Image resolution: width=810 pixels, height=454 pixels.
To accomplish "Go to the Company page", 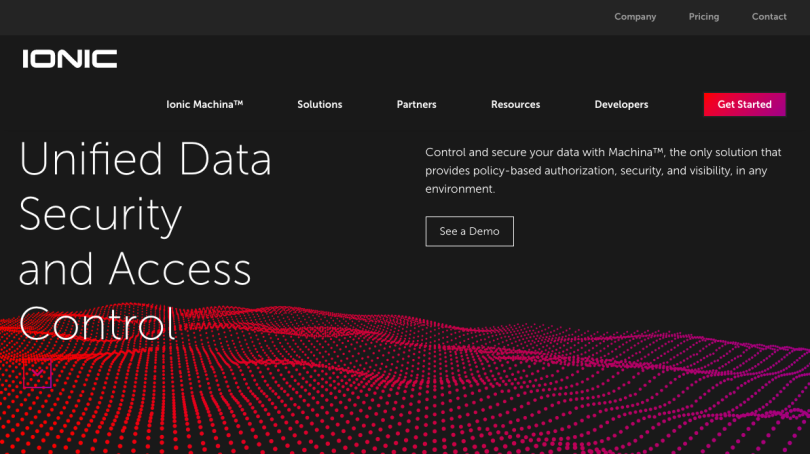I will (635, 17).
